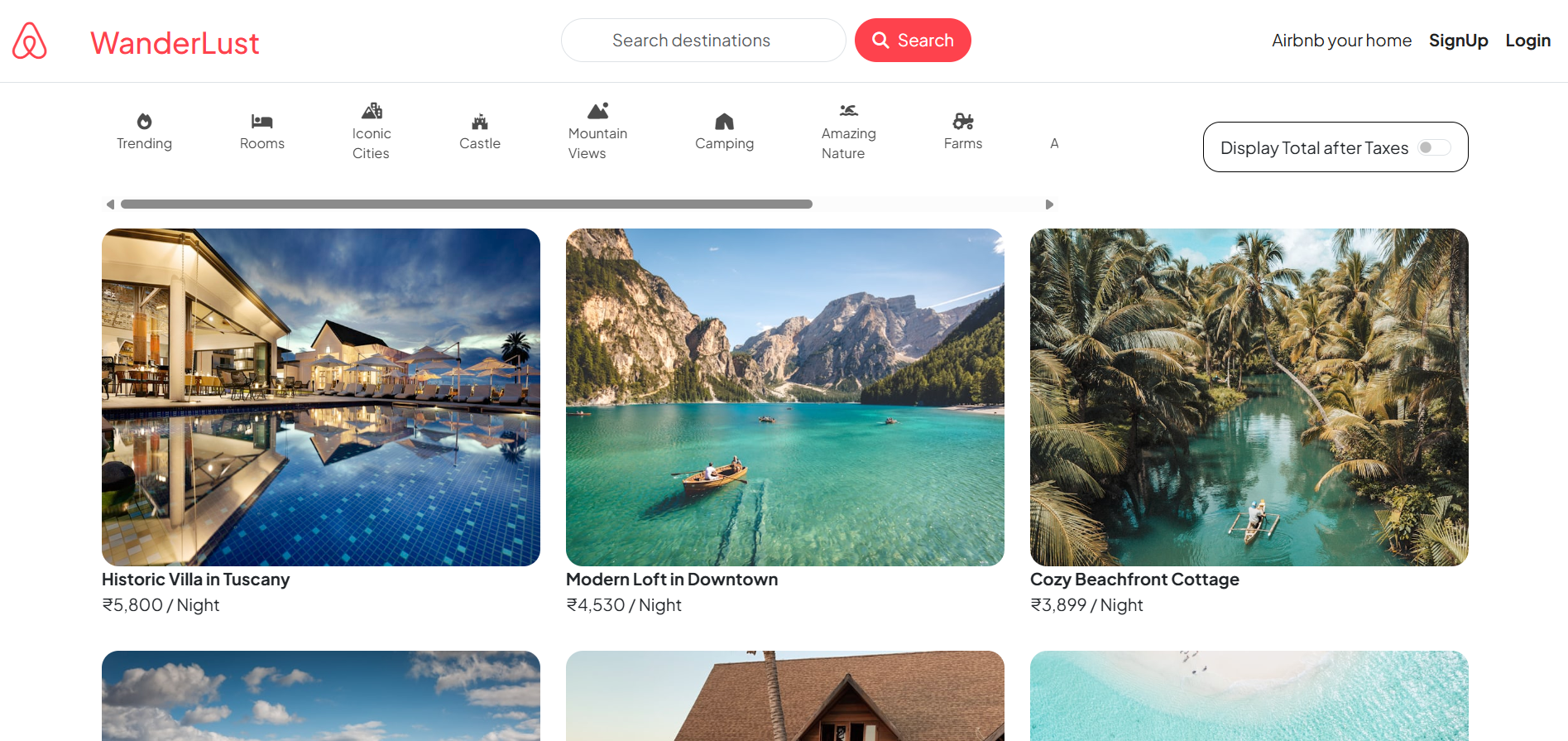Go to WanderLust home title
1568x741 pixels.
click(x=175, y=43)
